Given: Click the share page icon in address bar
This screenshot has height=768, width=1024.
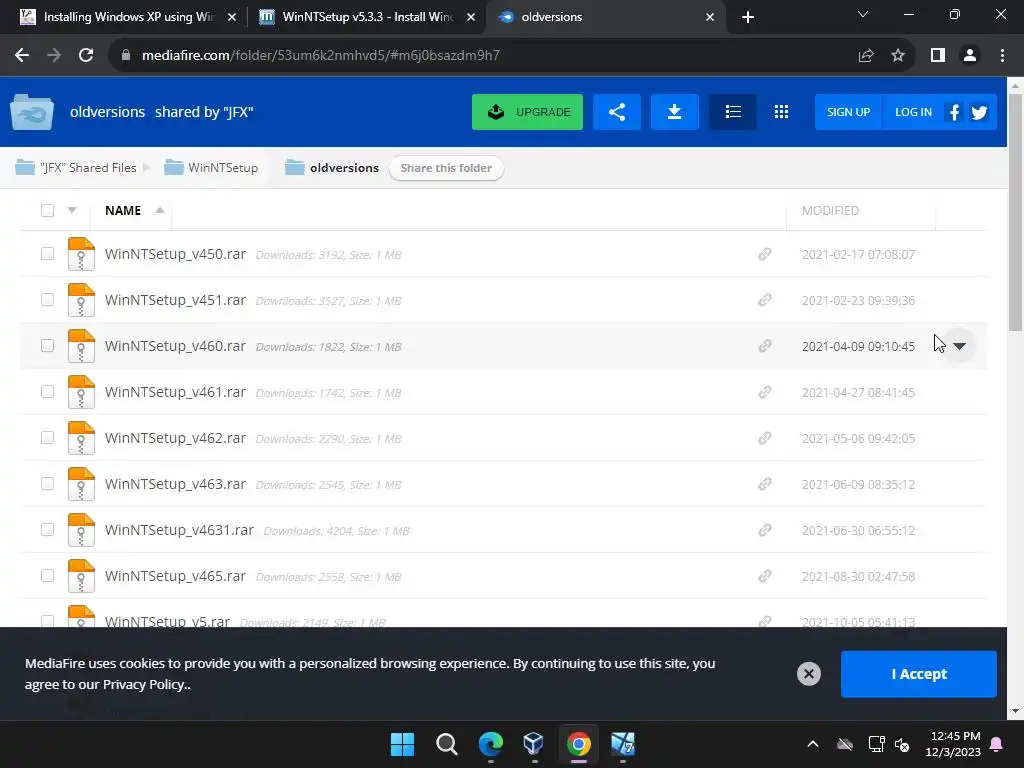Looking at the screenshot, I should (866, 56).
